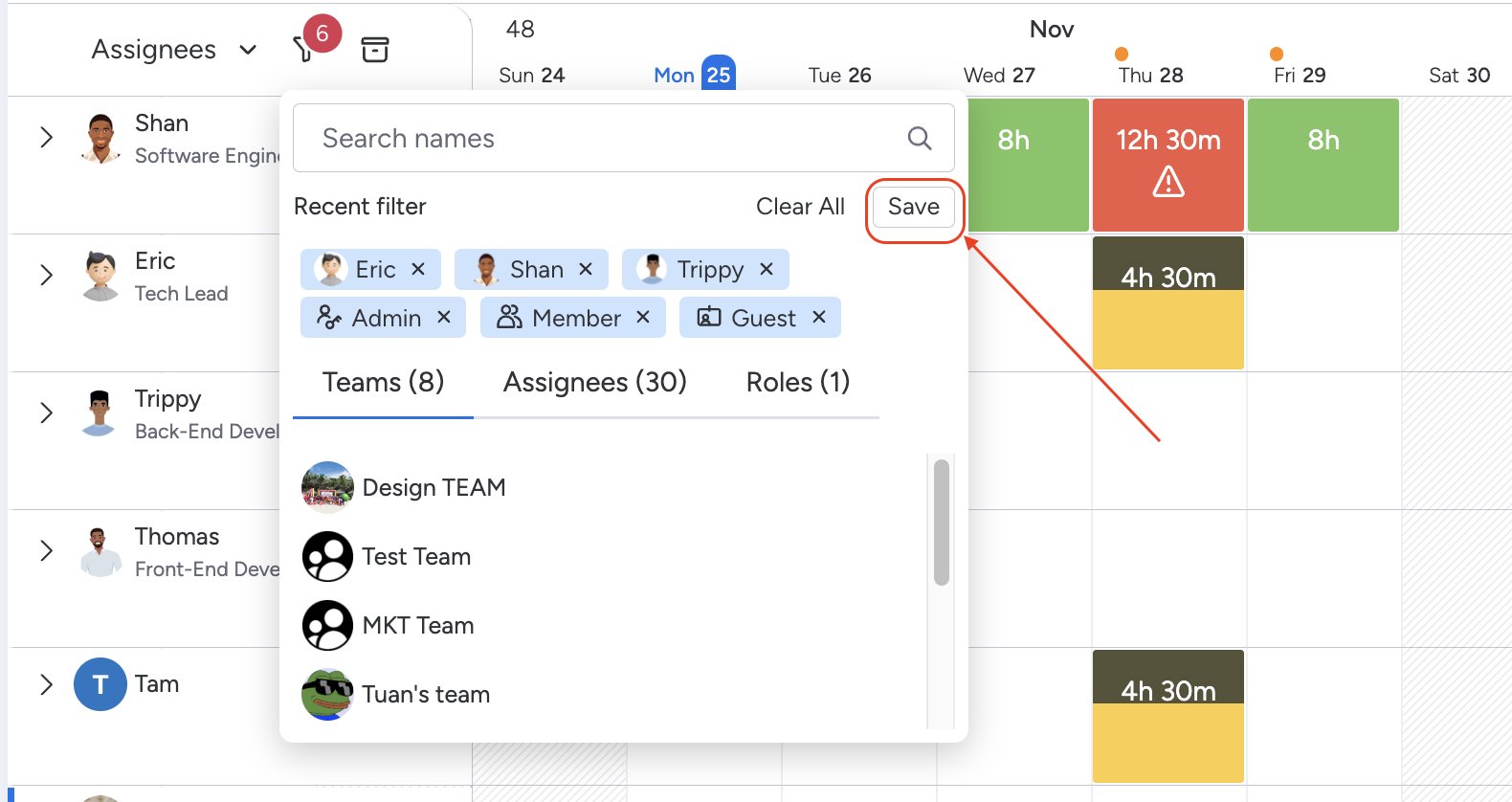Viewport: 1512px width, 802px height.
Task: Remove the Admin role chip
Action: [x=444, y=318]
